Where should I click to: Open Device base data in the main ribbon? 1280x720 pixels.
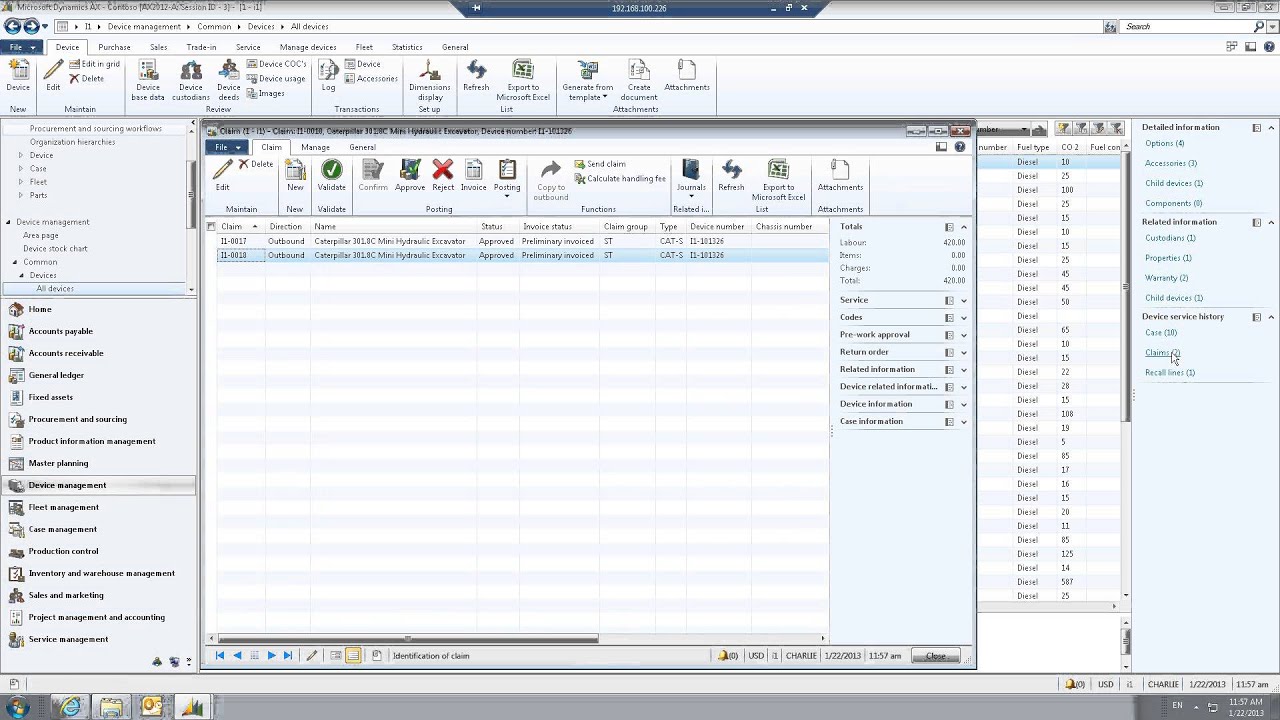149,80
